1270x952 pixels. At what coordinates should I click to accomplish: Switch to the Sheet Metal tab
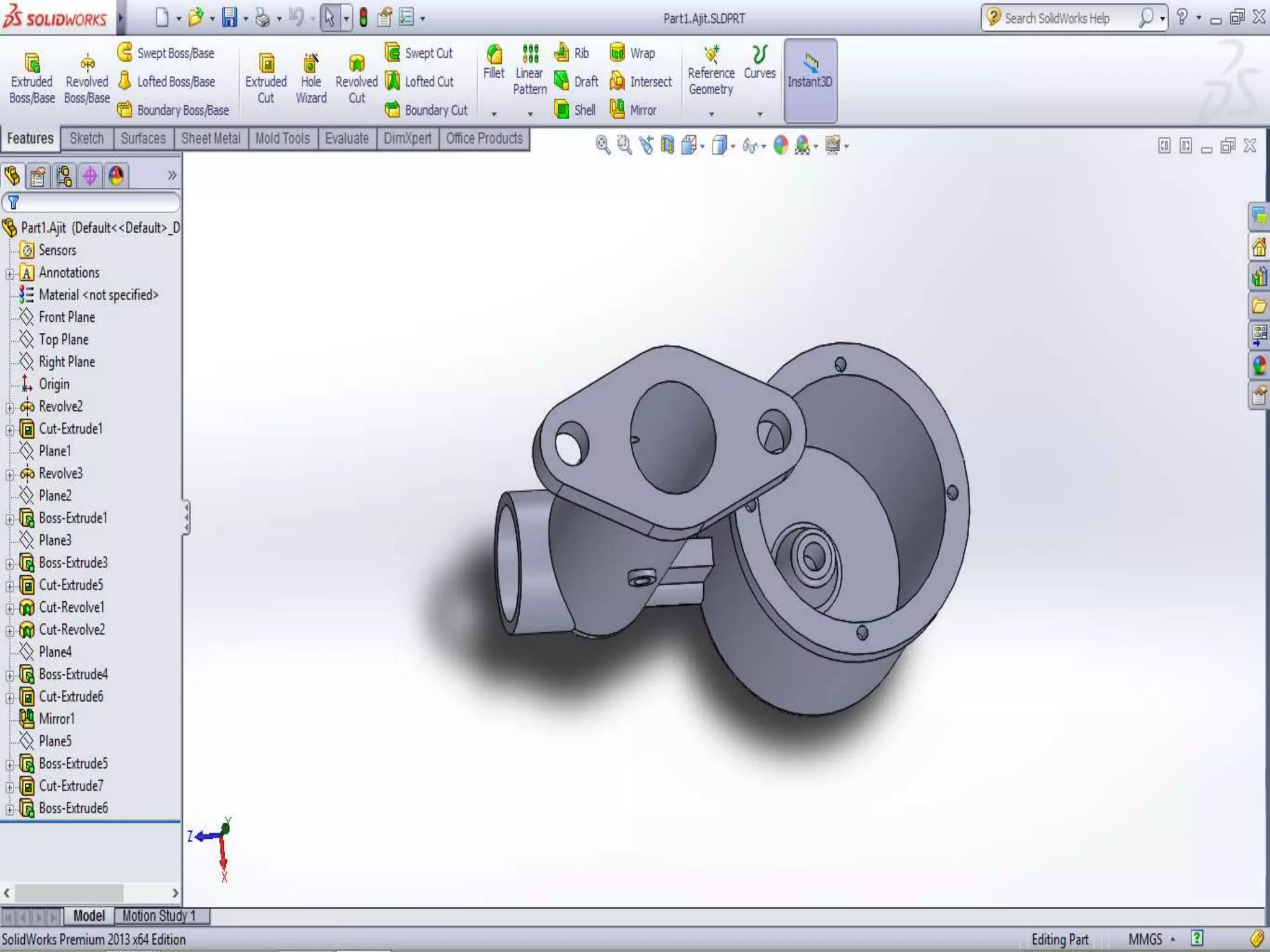[x=211, y=138]
